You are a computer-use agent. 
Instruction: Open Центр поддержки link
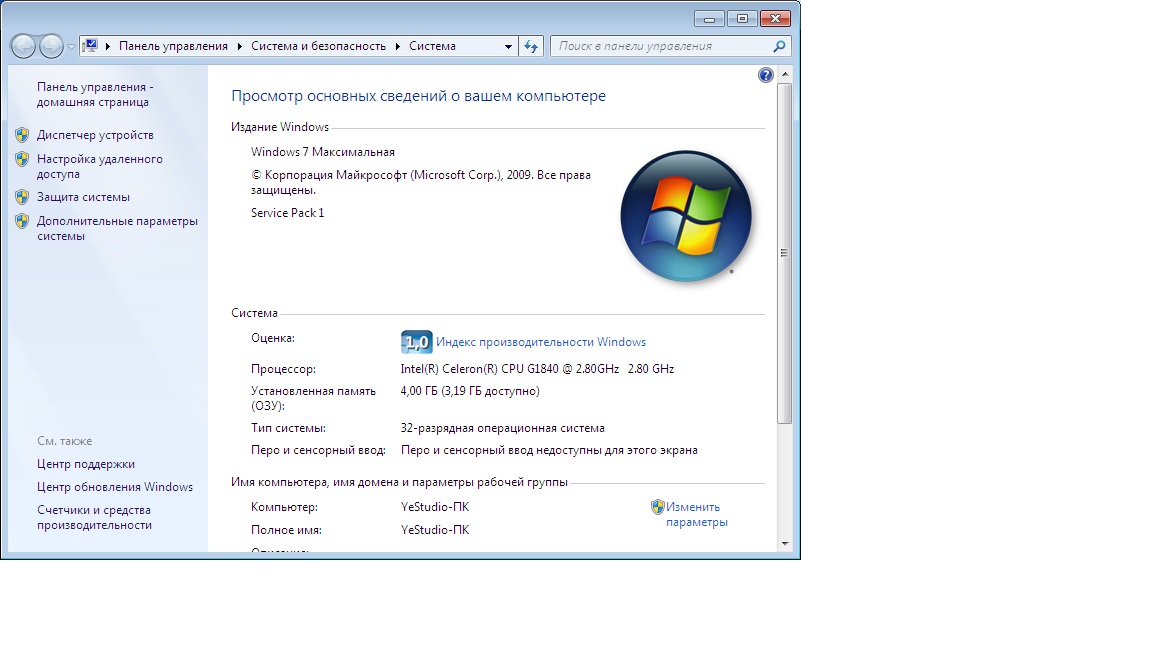tap(86, 464)
